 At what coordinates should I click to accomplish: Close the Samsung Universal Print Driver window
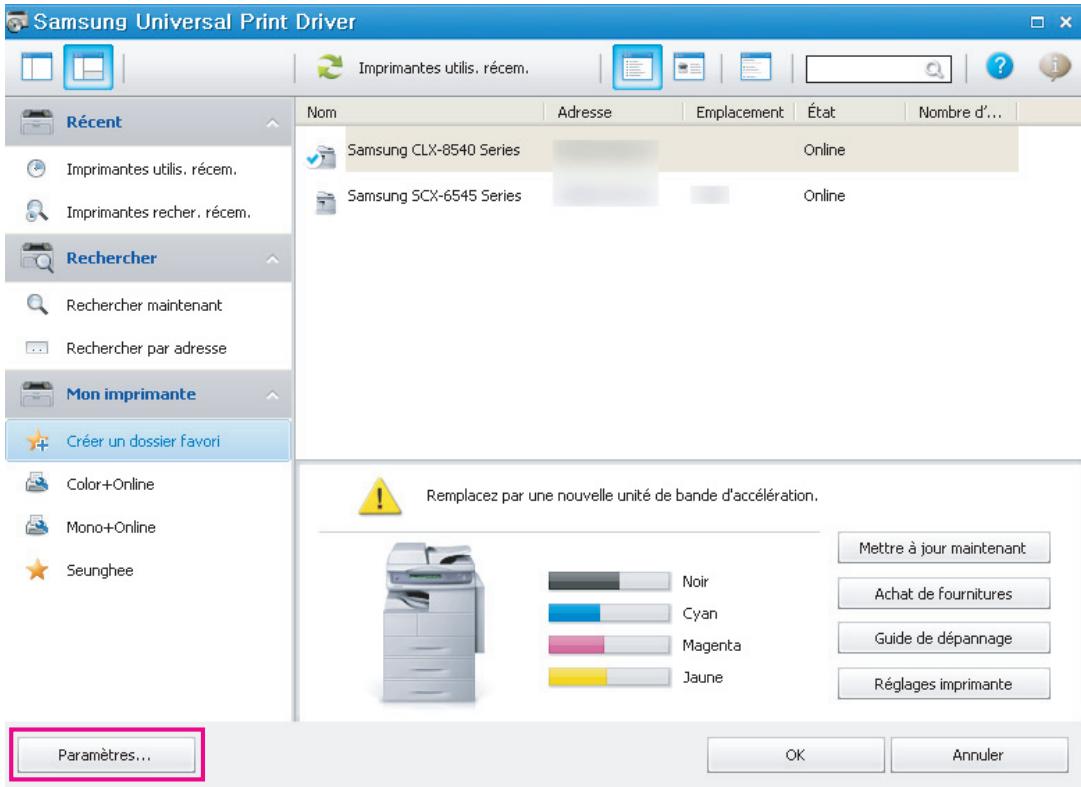(x=1066, y=22)
